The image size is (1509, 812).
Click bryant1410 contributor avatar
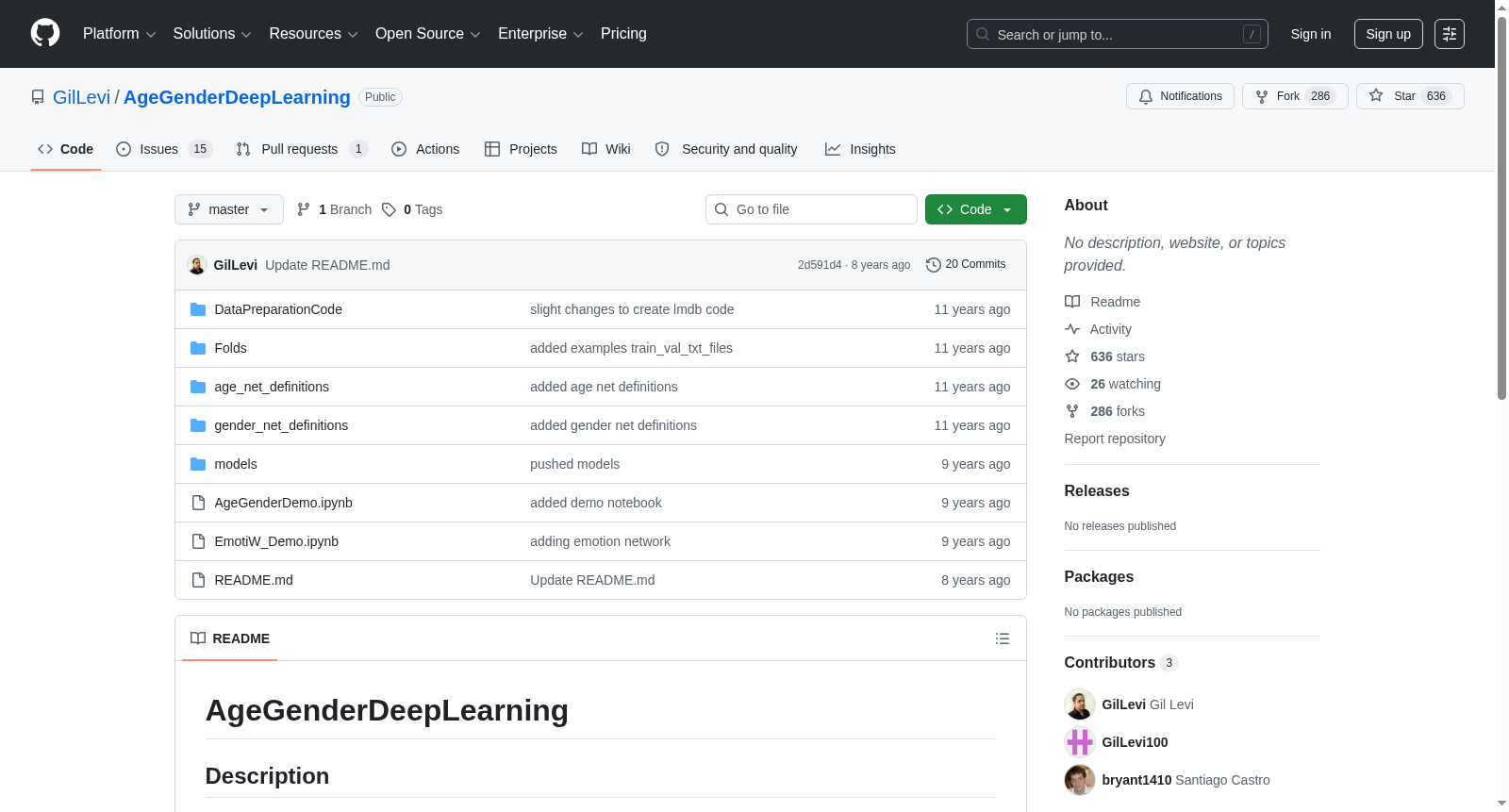[x=1080, y=780]
